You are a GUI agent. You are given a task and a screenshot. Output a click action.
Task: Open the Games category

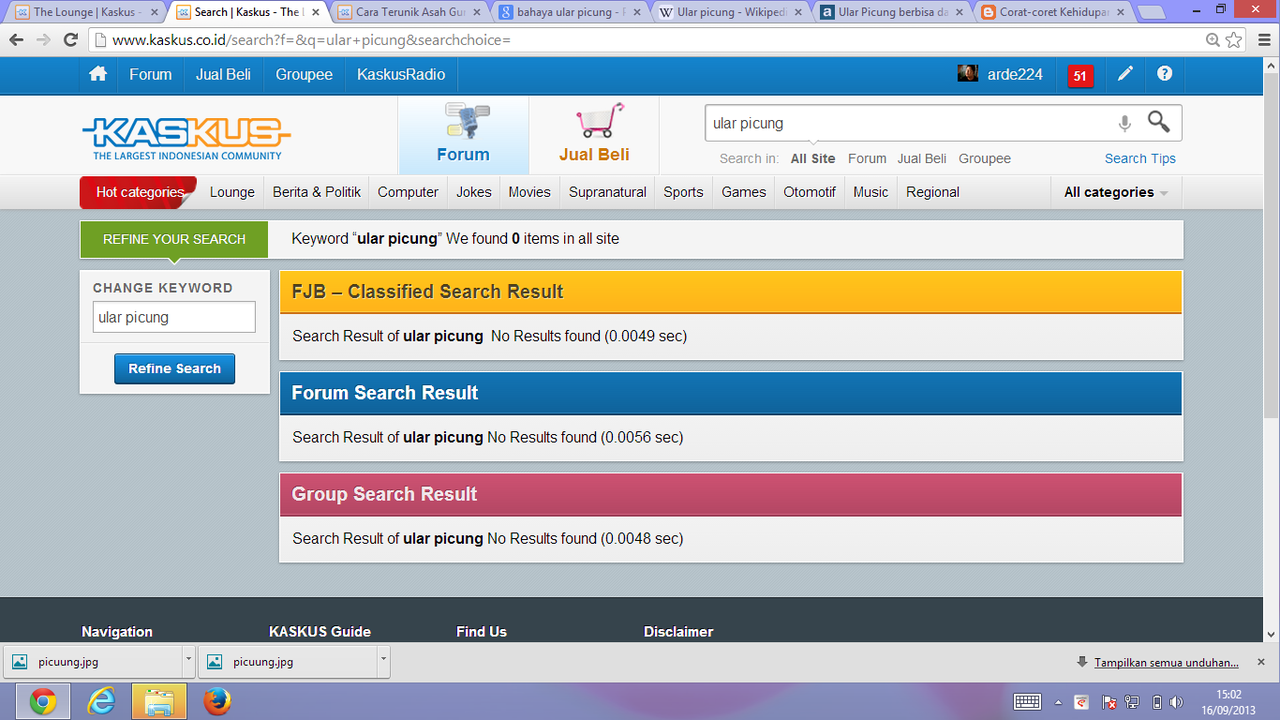[x=744, y=192]
